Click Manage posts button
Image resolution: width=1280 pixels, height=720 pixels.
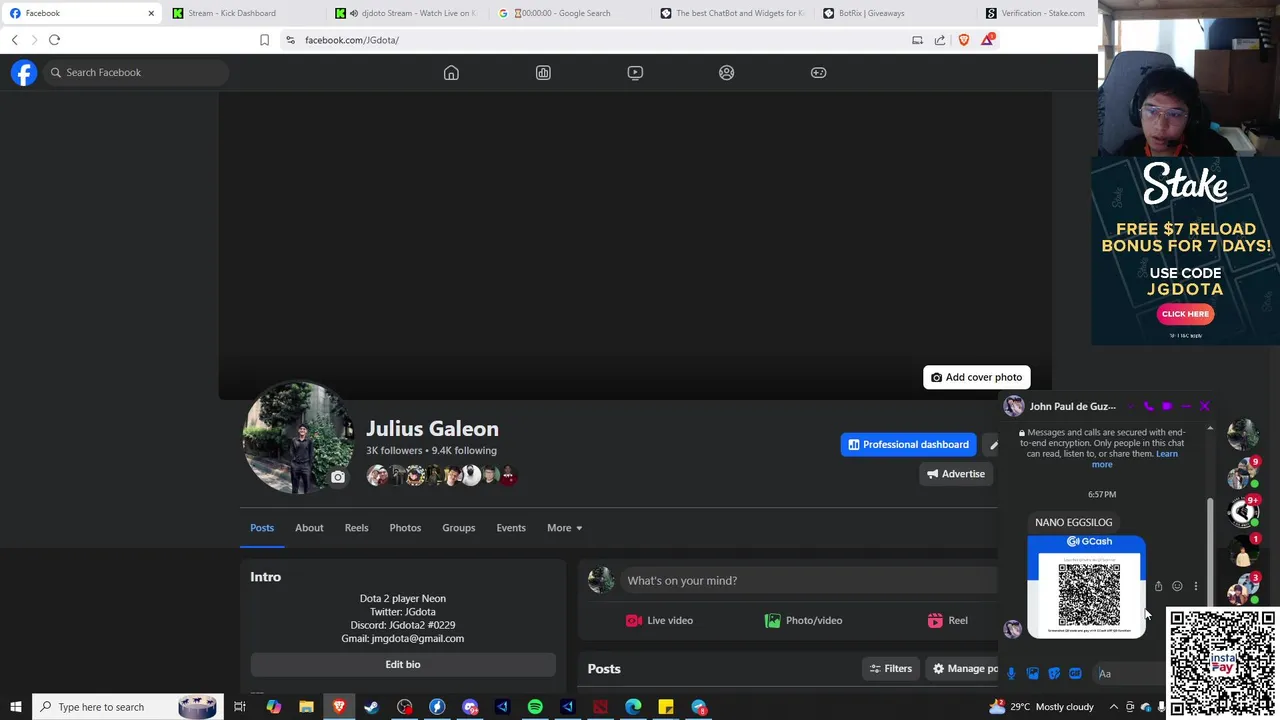point(961,669)
